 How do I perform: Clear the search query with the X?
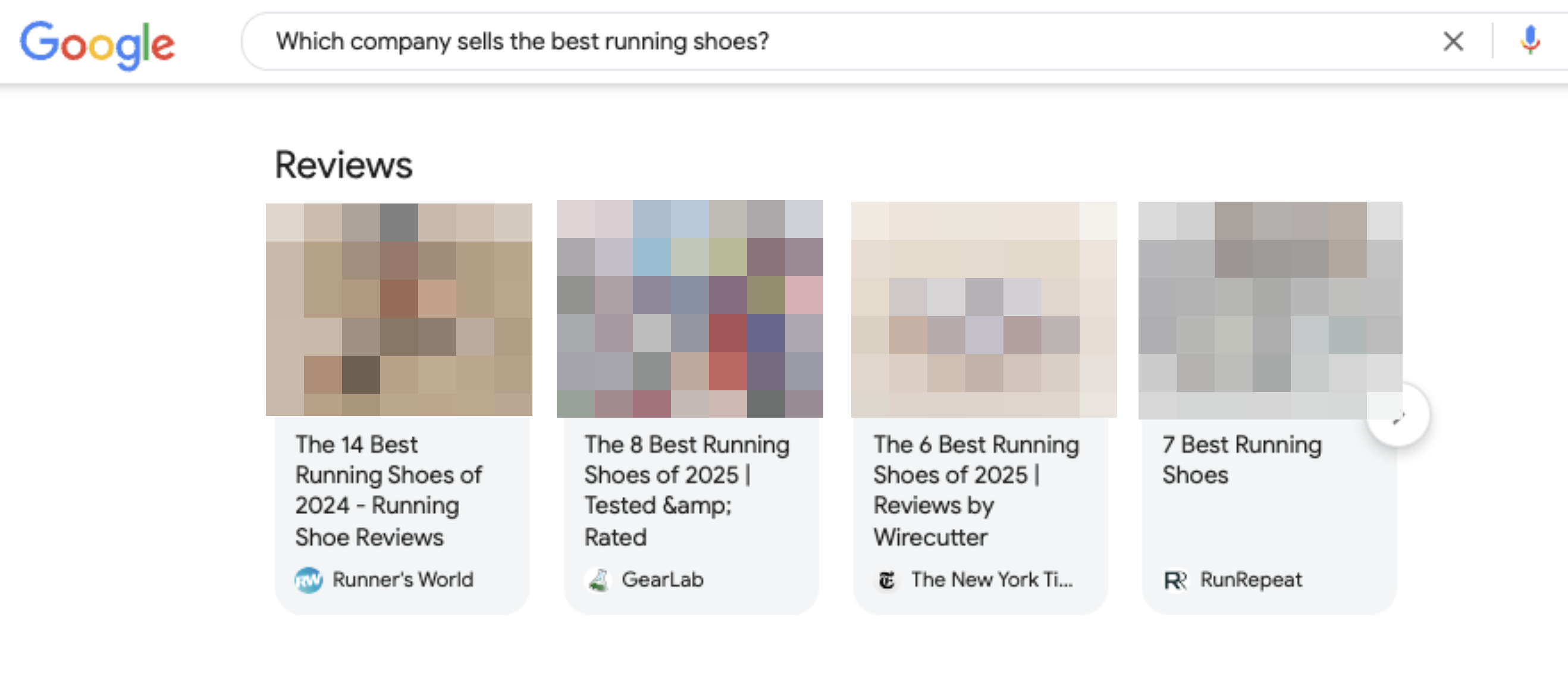point(1453,42)
